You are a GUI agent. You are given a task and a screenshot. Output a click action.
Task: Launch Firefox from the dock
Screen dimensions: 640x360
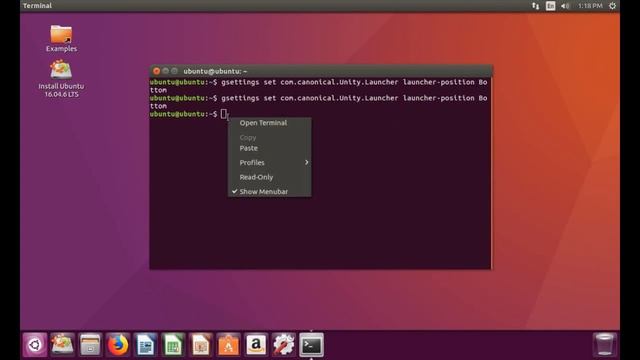coord(118,345)
